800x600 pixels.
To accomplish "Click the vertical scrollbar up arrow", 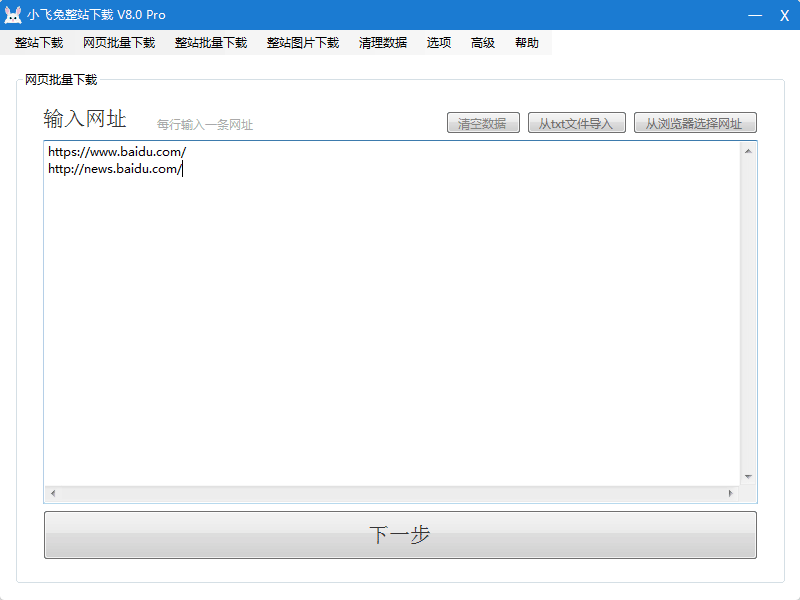I will coord(748,151).
